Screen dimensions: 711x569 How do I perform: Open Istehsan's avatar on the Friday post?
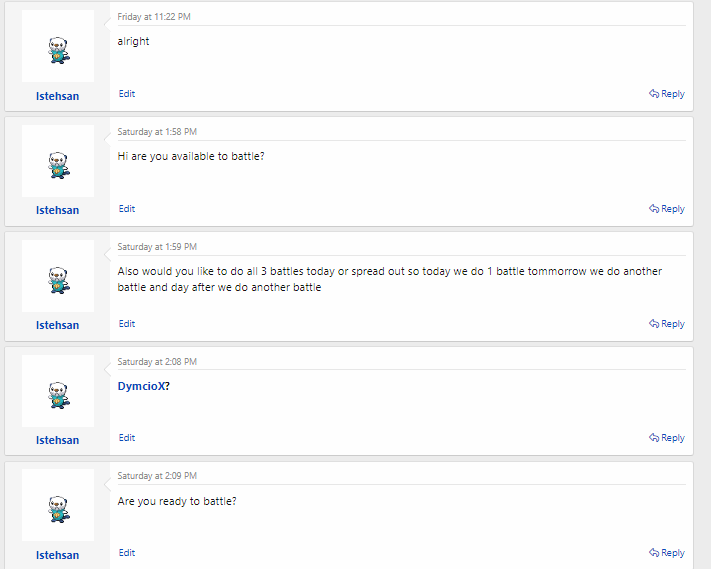tap(58, 47)
